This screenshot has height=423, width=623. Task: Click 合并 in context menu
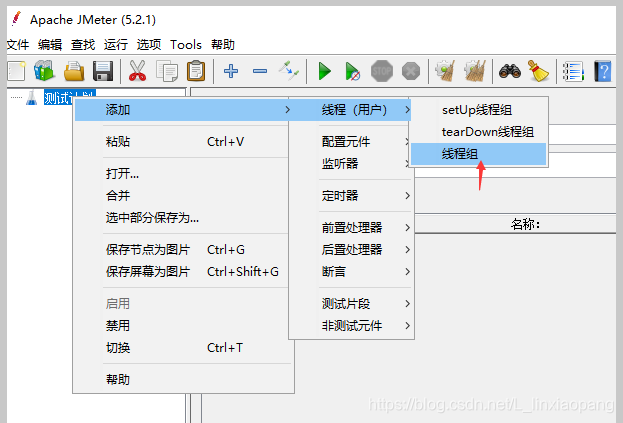click(x=183, y=195)
